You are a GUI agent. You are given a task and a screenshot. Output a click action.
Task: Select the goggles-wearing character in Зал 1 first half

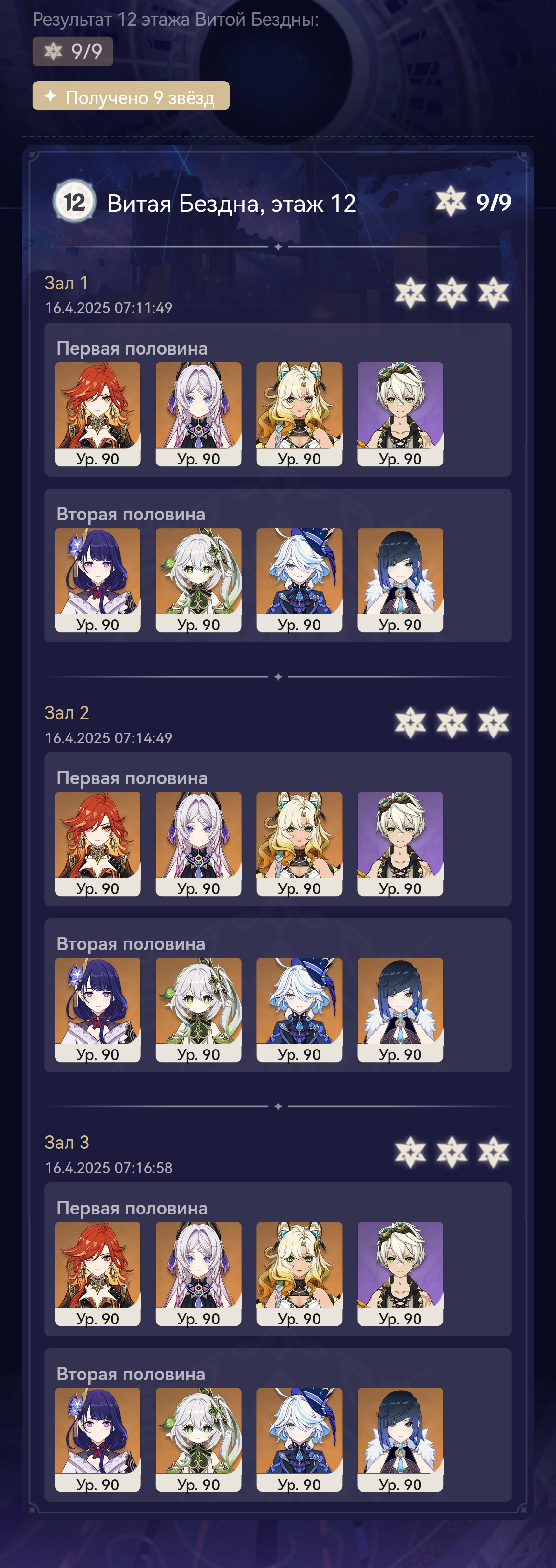coord(400,414)
